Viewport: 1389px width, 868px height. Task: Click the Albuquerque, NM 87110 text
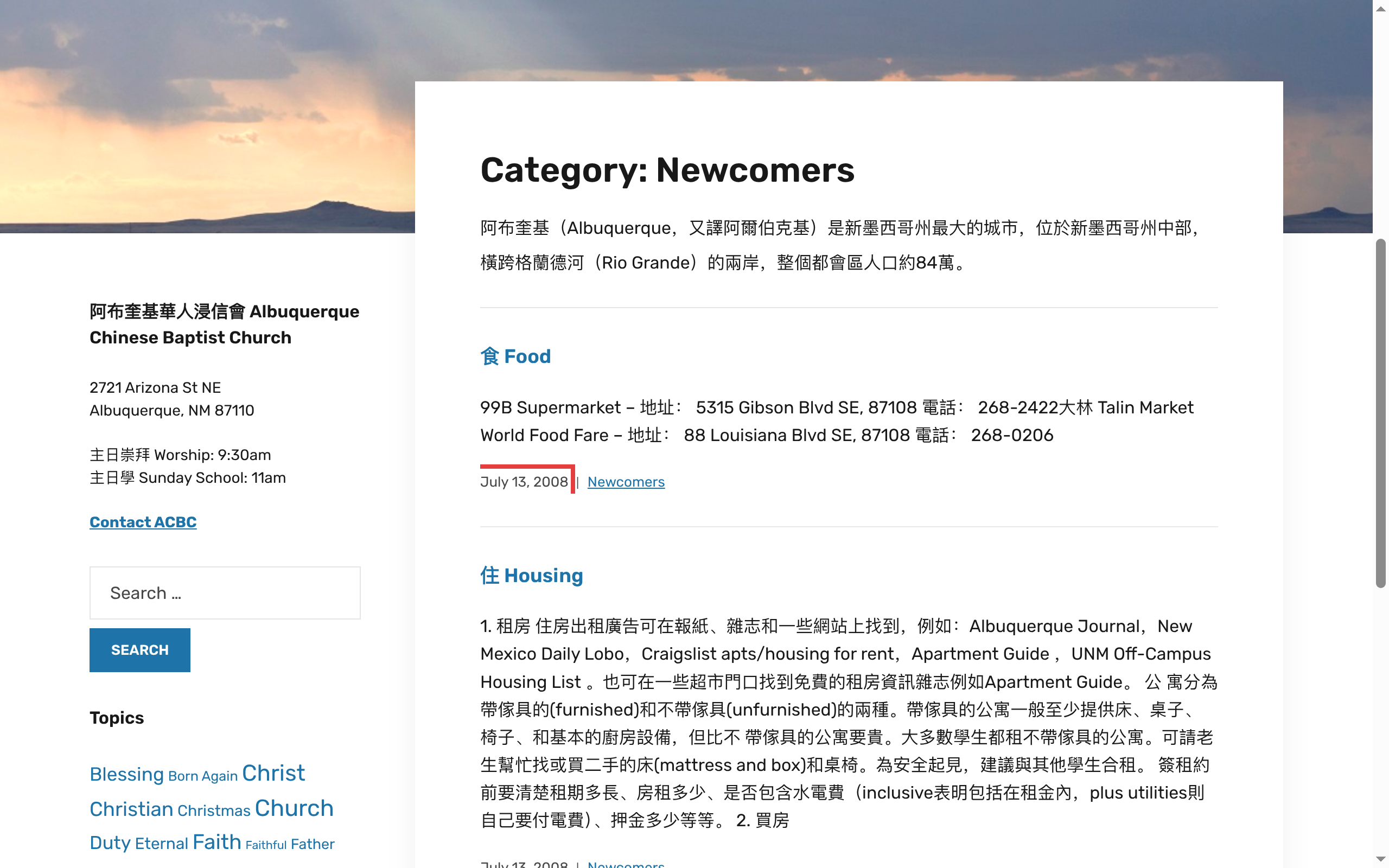(171, 411)
